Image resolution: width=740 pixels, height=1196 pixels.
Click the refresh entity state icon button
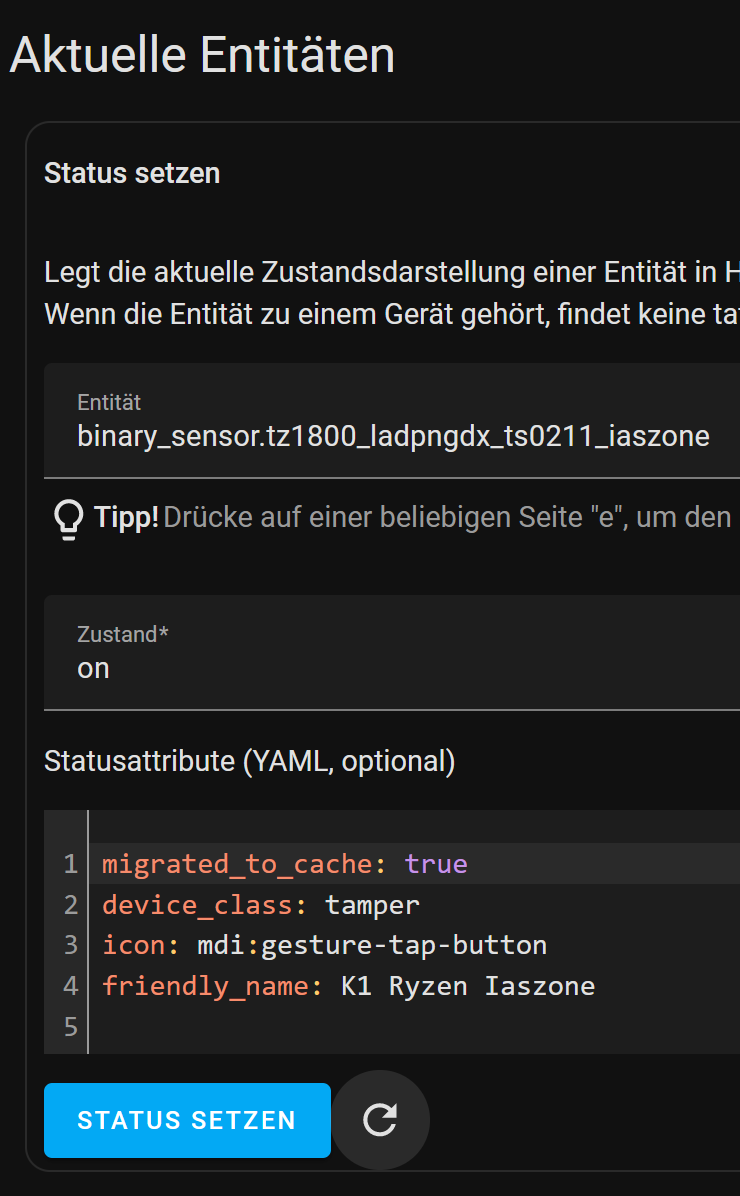point(380,1120)
